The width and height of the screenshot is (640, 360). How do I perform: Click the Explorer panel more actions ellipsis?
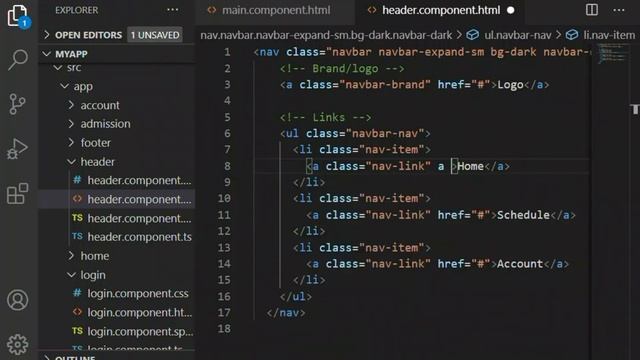click(173, 10)
